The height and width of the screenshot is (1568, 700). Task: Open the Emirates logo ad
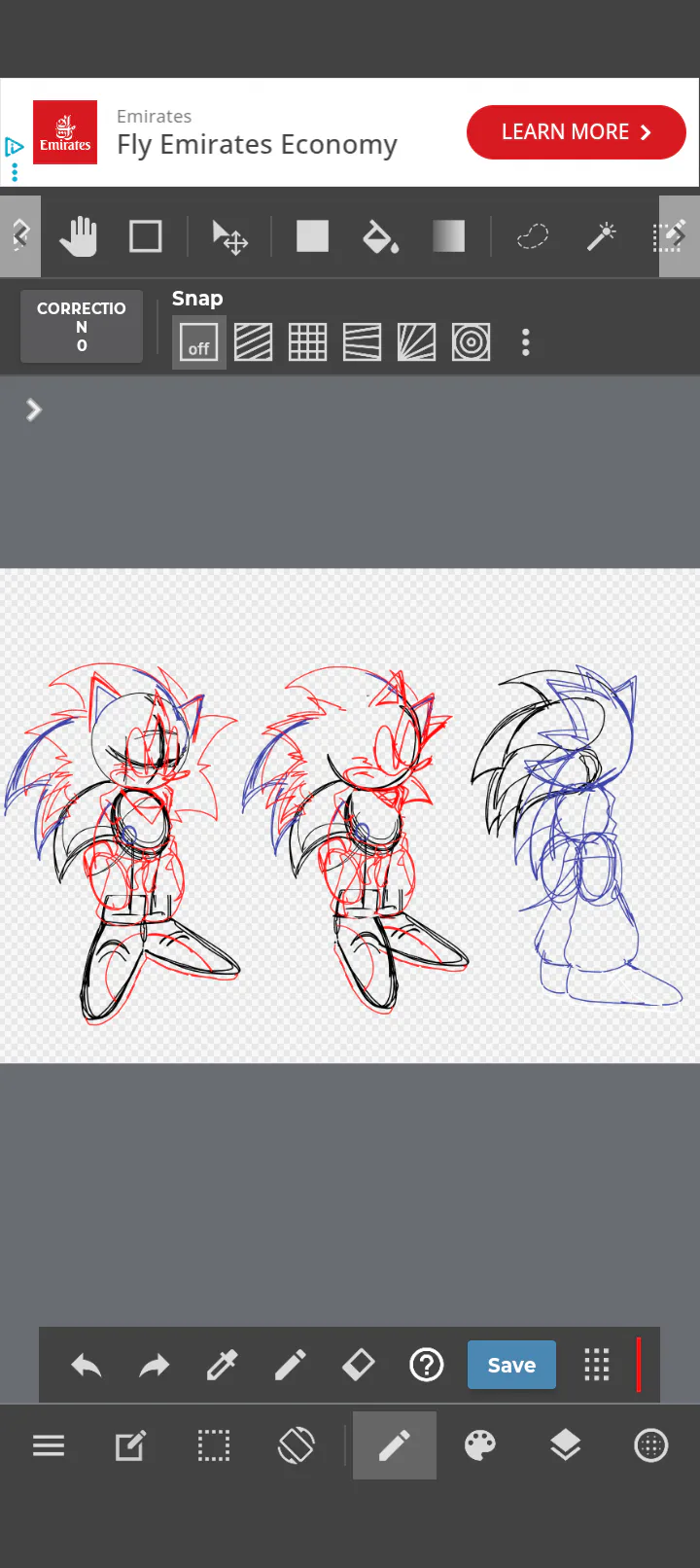click(65, 132)
